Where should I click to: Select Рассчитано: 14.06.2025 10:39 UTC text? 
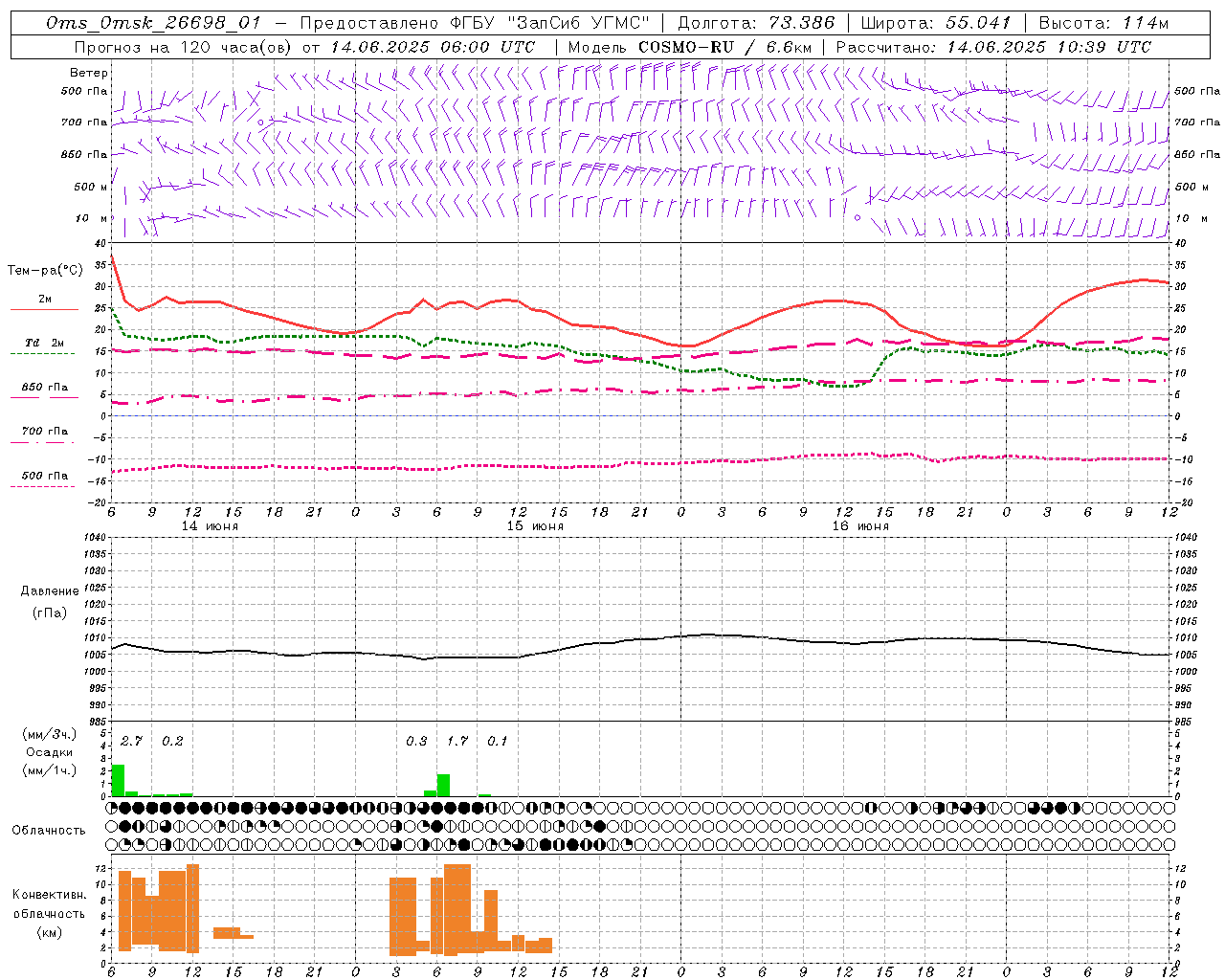[993, 47]
